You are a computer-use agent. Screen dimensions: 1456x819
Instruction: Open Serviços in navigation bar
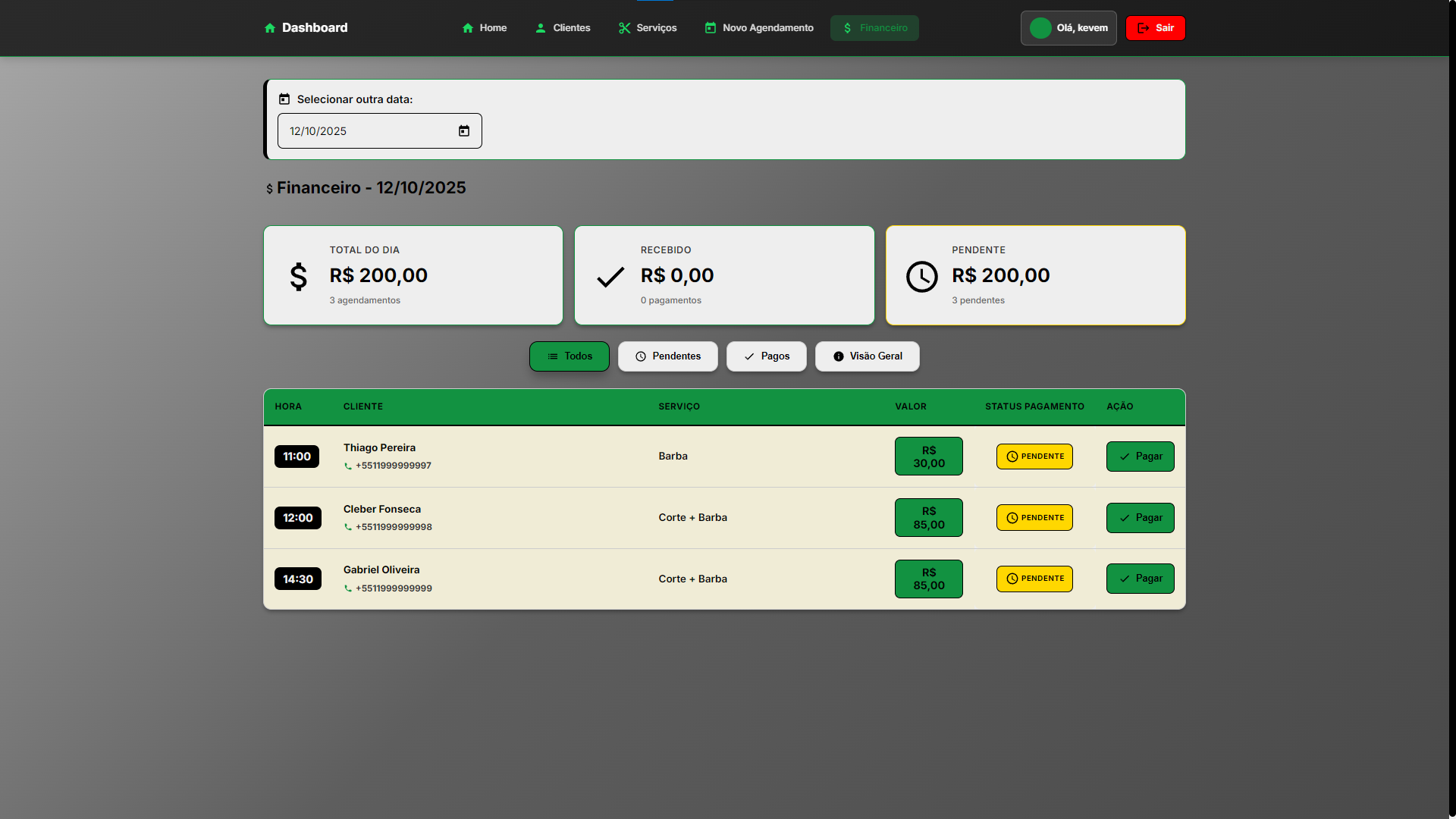coord(648,28)
